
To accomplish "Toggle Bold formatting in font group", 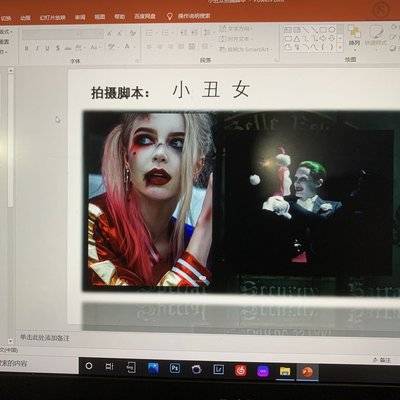I will point(27,49).
